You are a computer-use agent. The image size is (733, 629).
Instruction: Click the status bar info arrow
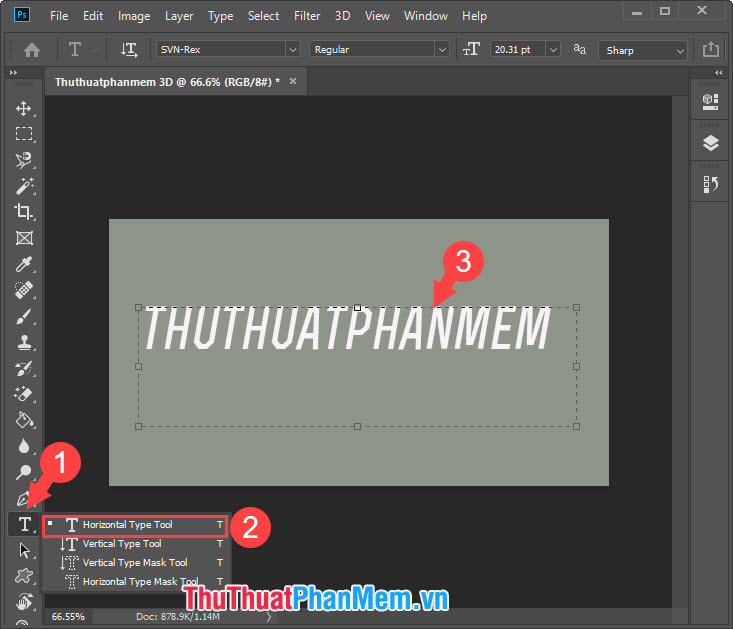coord(269,617)
